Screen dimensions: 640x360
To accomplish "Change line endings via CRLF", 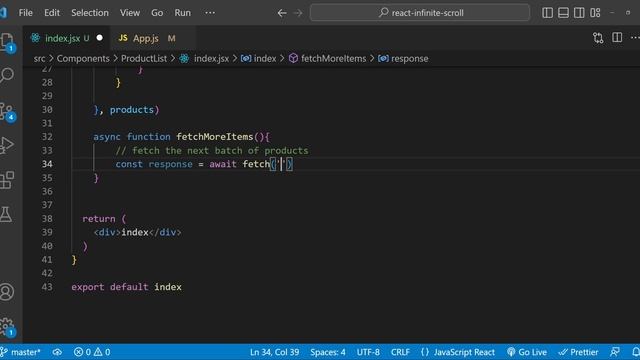I will (400, 352).
